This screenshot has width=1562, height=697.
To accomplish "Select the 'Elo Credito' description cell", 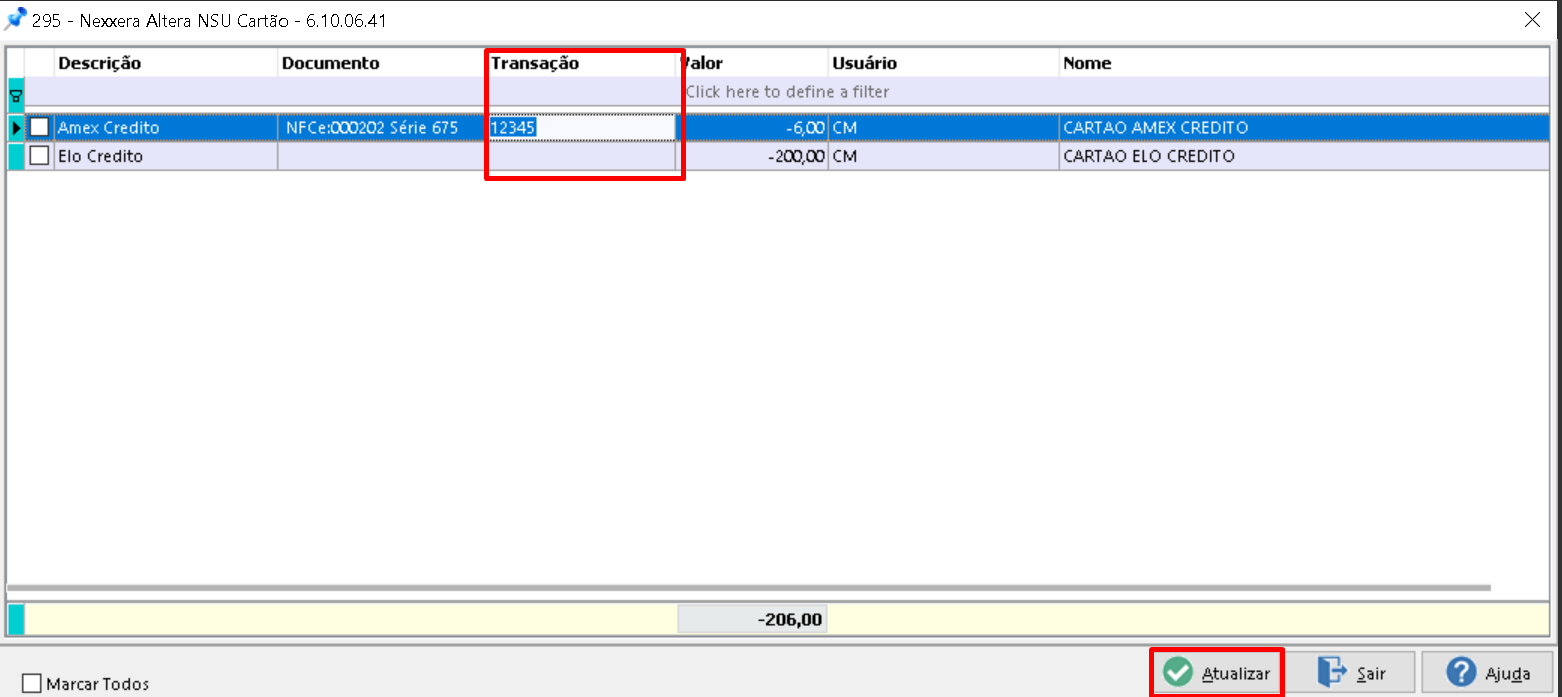I will (166, 157).
